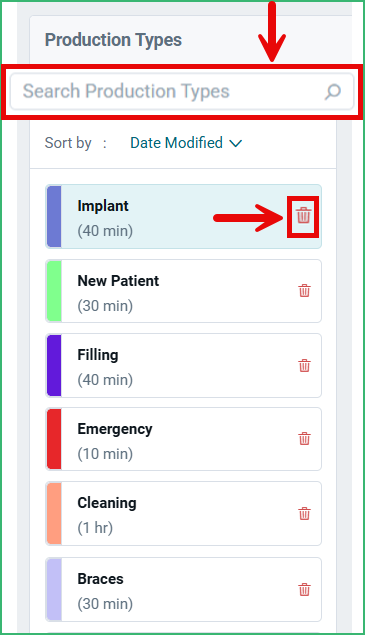Click the lavender Braces color strip
Screen dimensions: 365x635
pos(54,589)
